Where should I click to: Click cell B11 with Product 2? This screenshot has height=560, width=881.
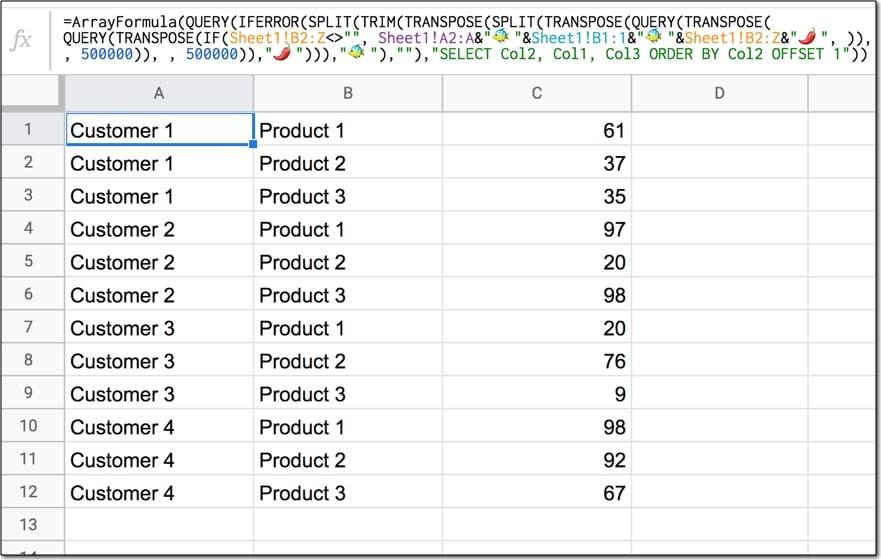348,459
